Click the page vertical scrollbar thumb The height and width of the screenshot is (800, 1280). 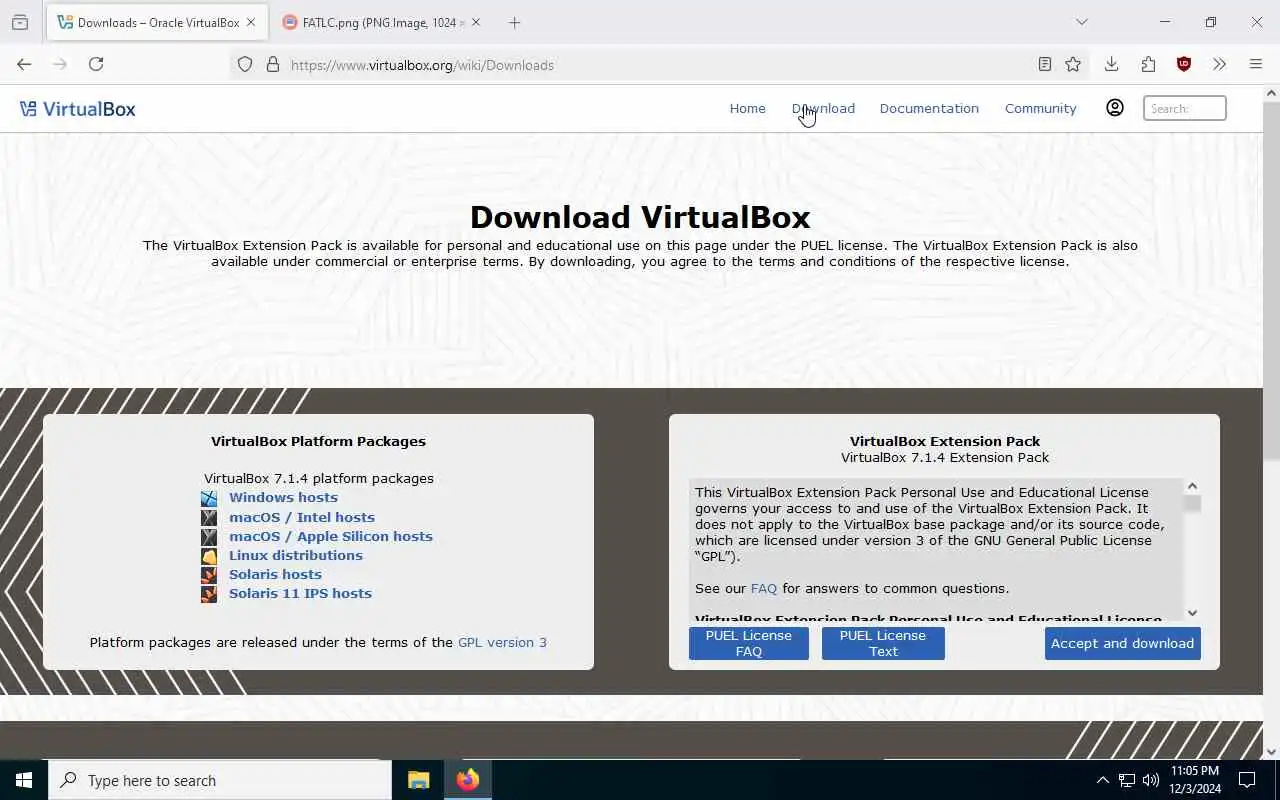[1271, 280]
